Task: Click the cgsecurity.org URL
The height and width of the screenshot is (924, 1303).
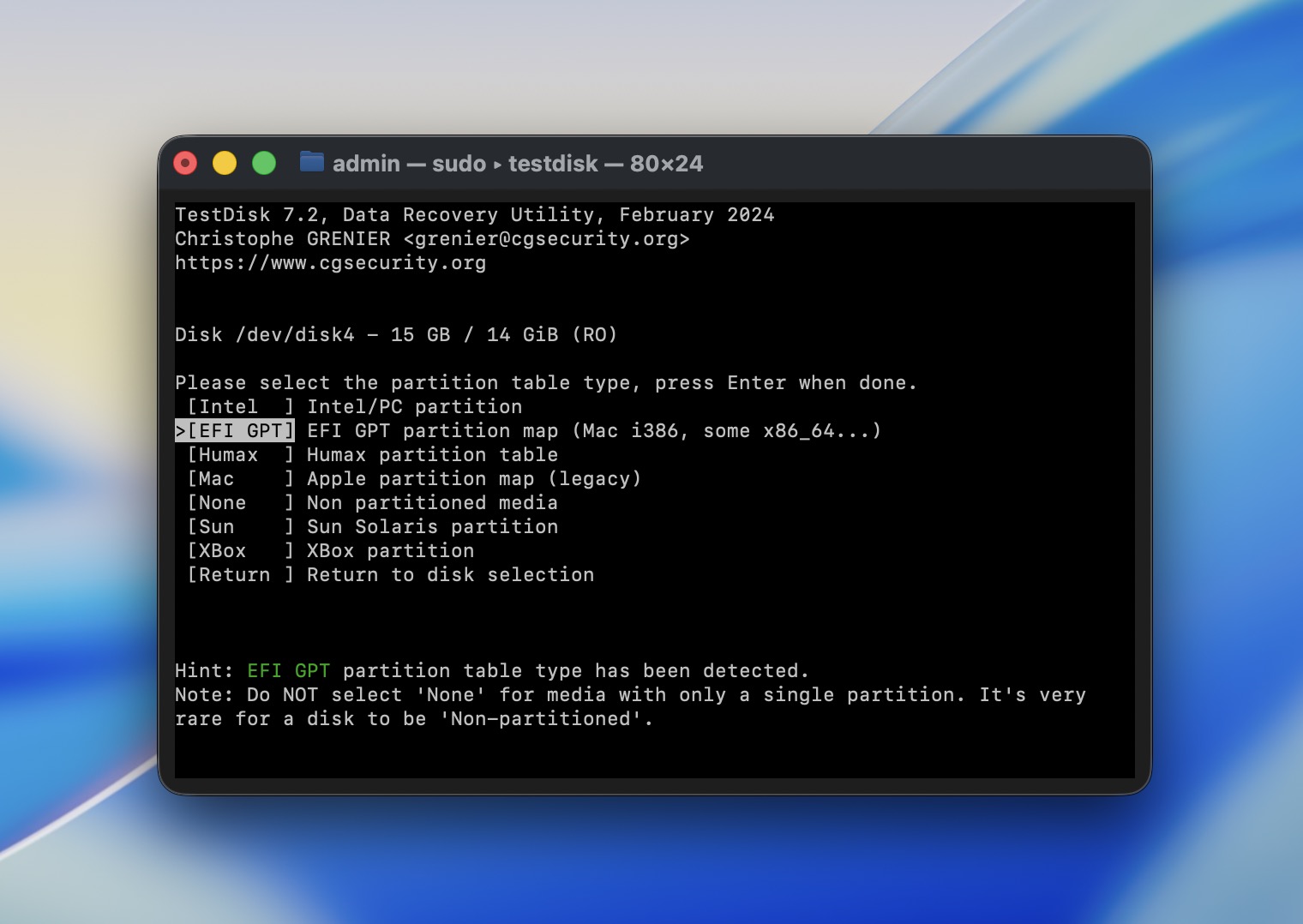Action: pos(330,262)
